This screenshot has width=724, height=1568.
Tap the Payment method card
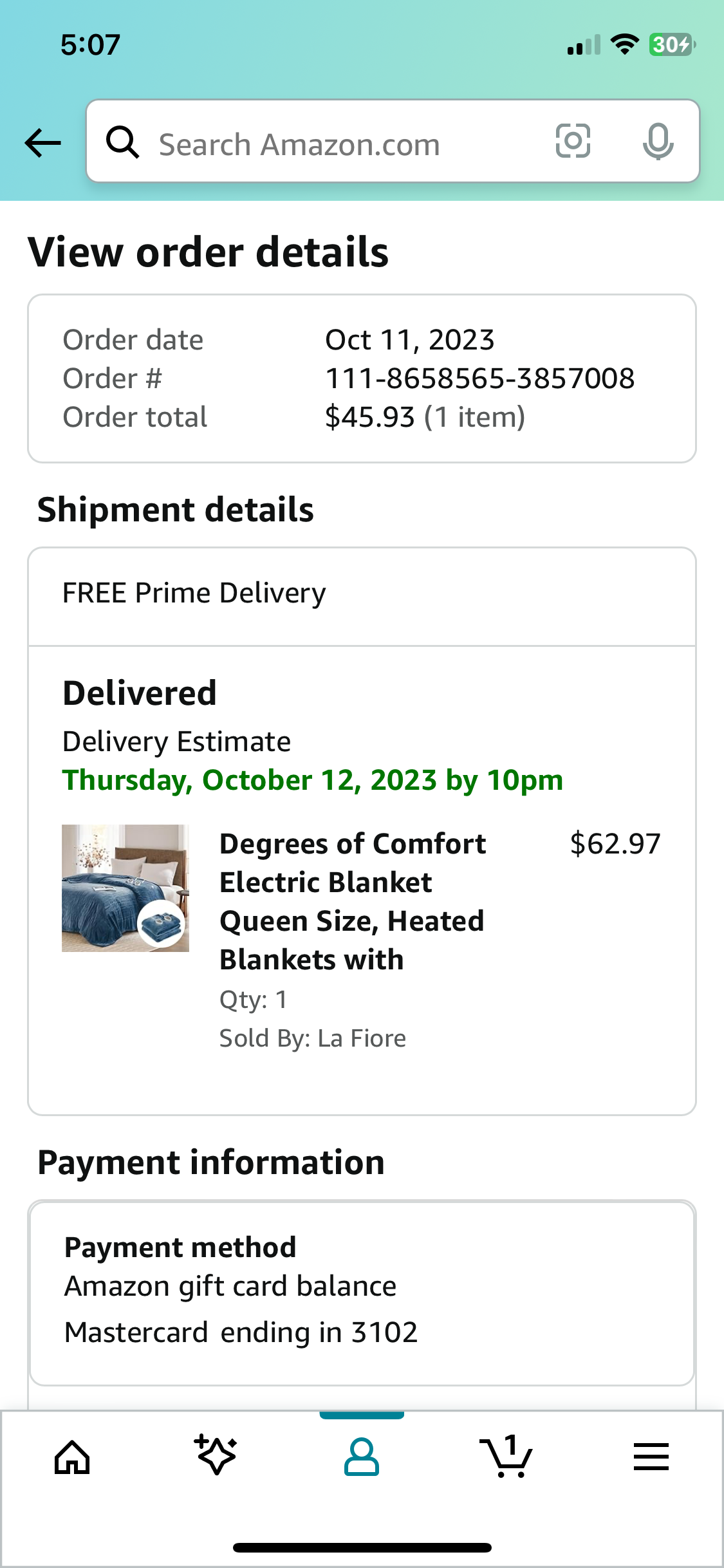[362, 1293]
